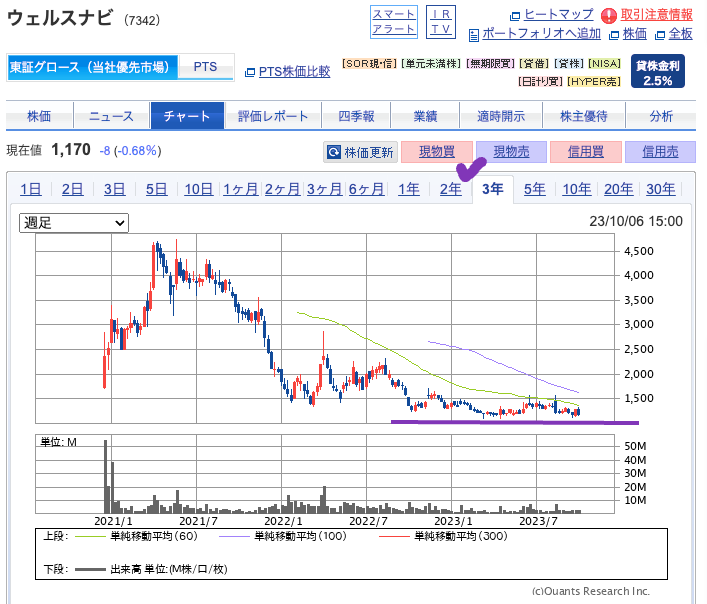Click the 単純移動平均(60) legend entry

click(x=136, y=536)
